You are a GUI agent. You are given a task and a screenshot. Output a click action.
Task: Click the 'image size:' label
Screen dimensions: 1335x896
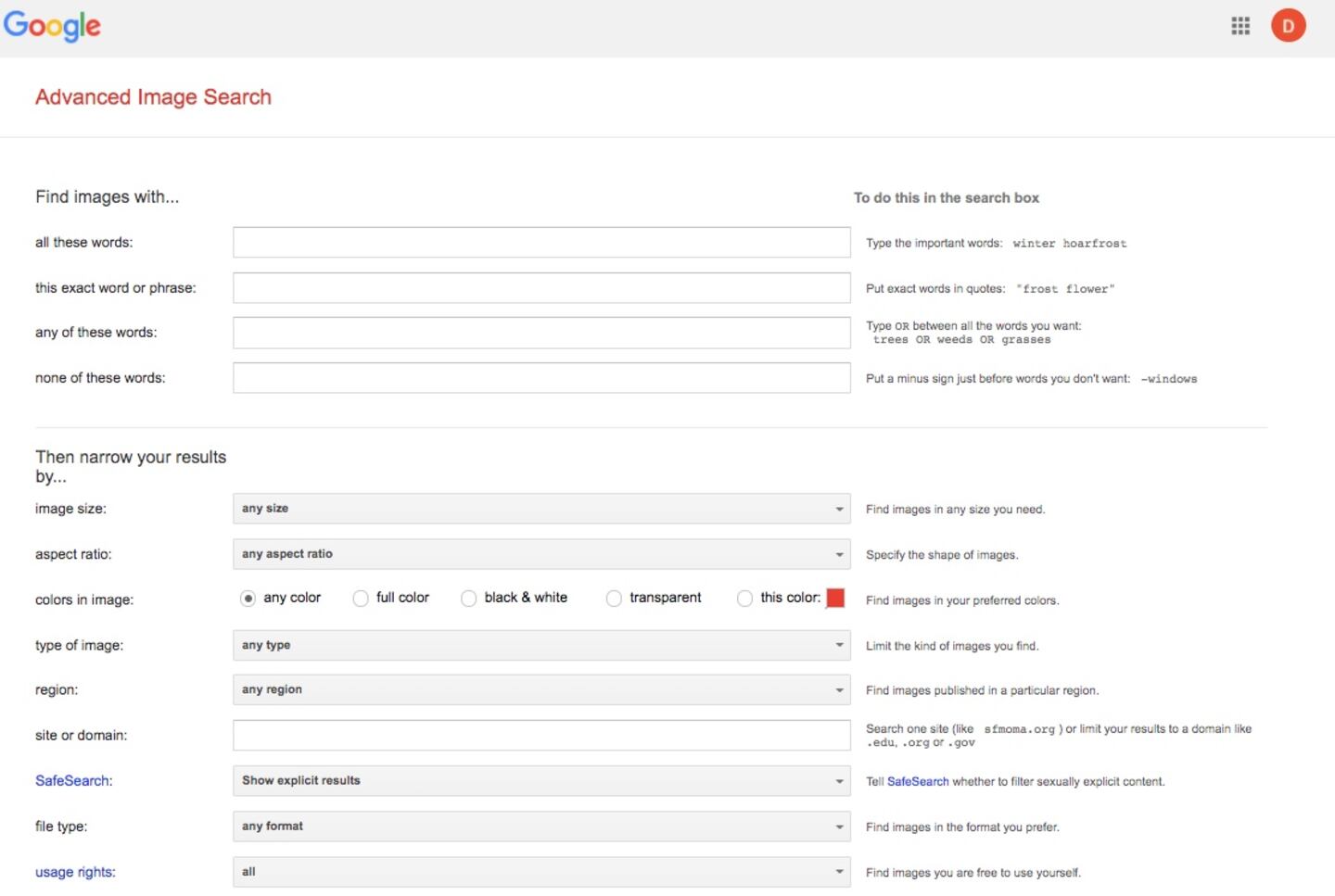[x=70, y=509]
